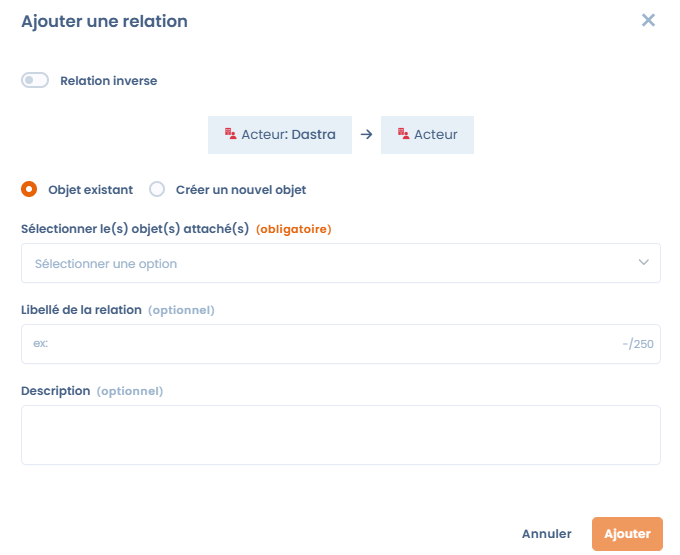Click the Acteur: Dastra chip text
Image resolution: width=680 pixels, height=555 pixels.
click(288, 134)
